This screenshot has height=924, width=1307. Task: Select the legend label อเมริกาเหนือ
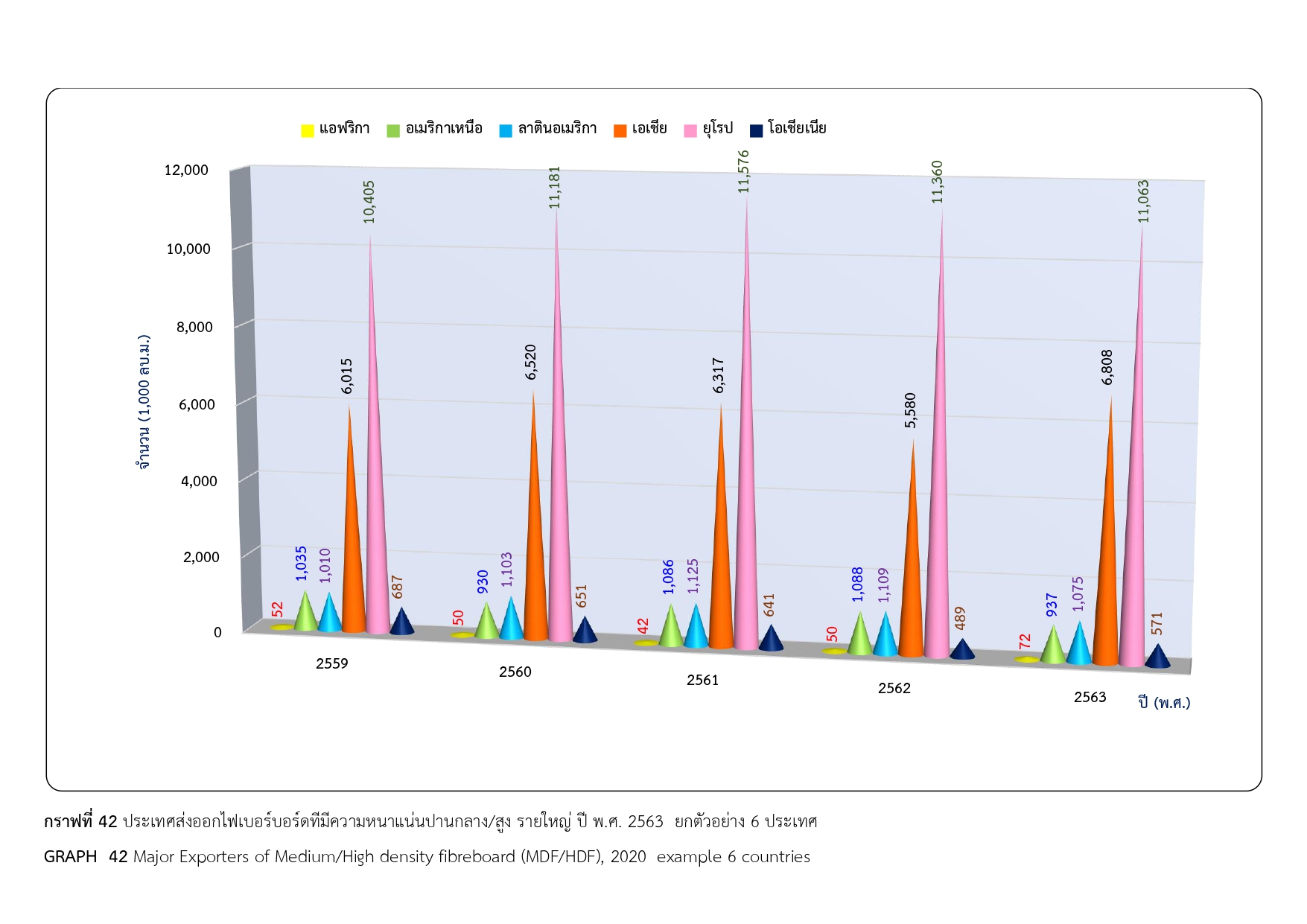coord(444,129)
